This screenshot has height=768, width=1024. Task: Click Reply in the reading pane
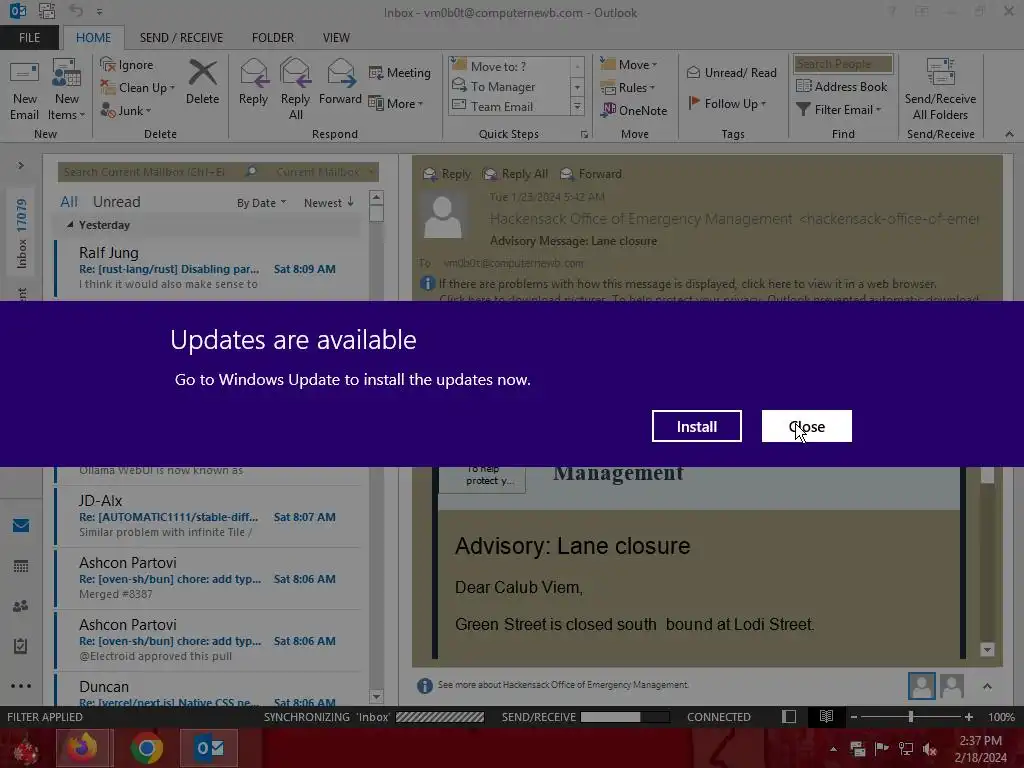click(447, 174)
